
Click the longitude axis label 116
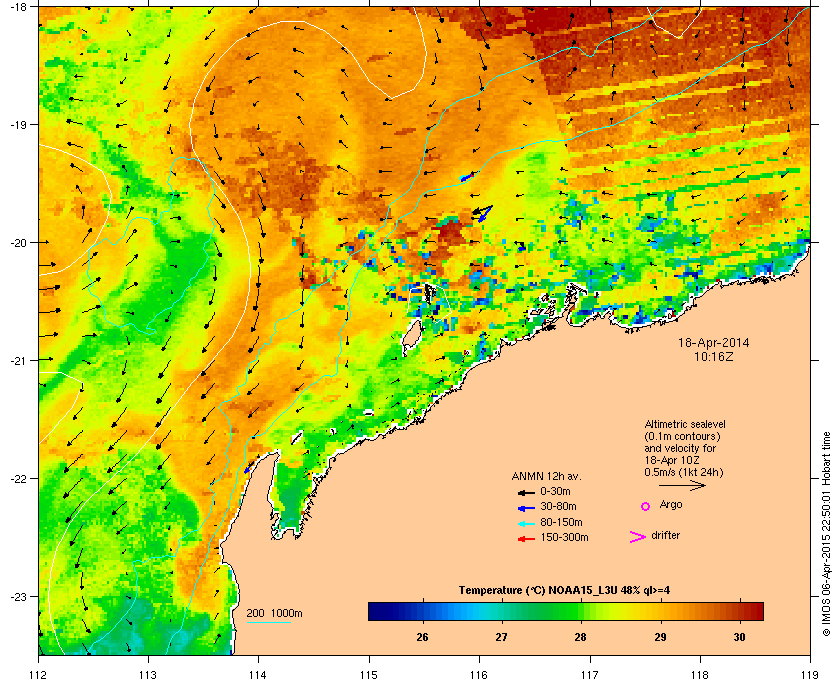[479, 675]
